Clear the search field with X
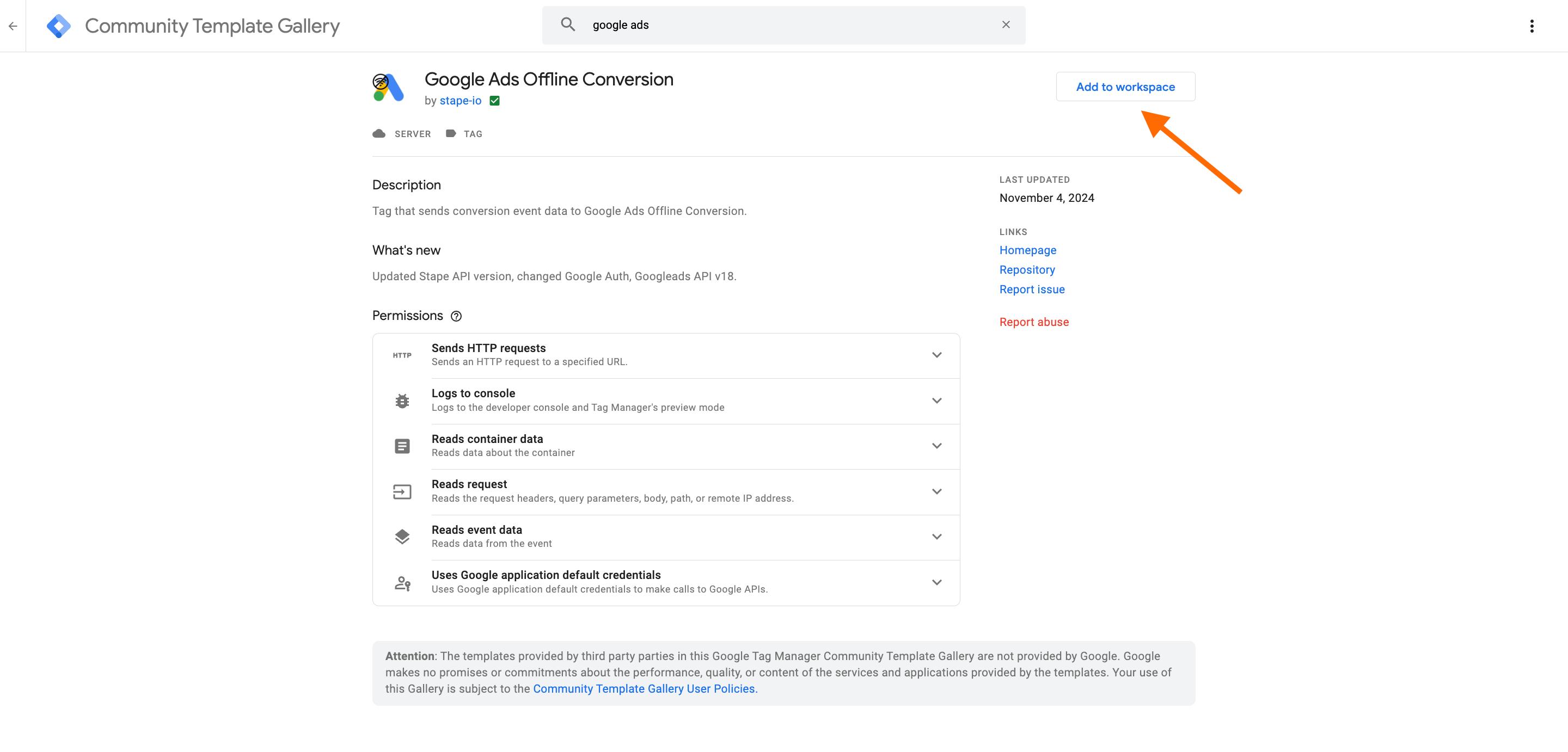 click(1006, 24)
